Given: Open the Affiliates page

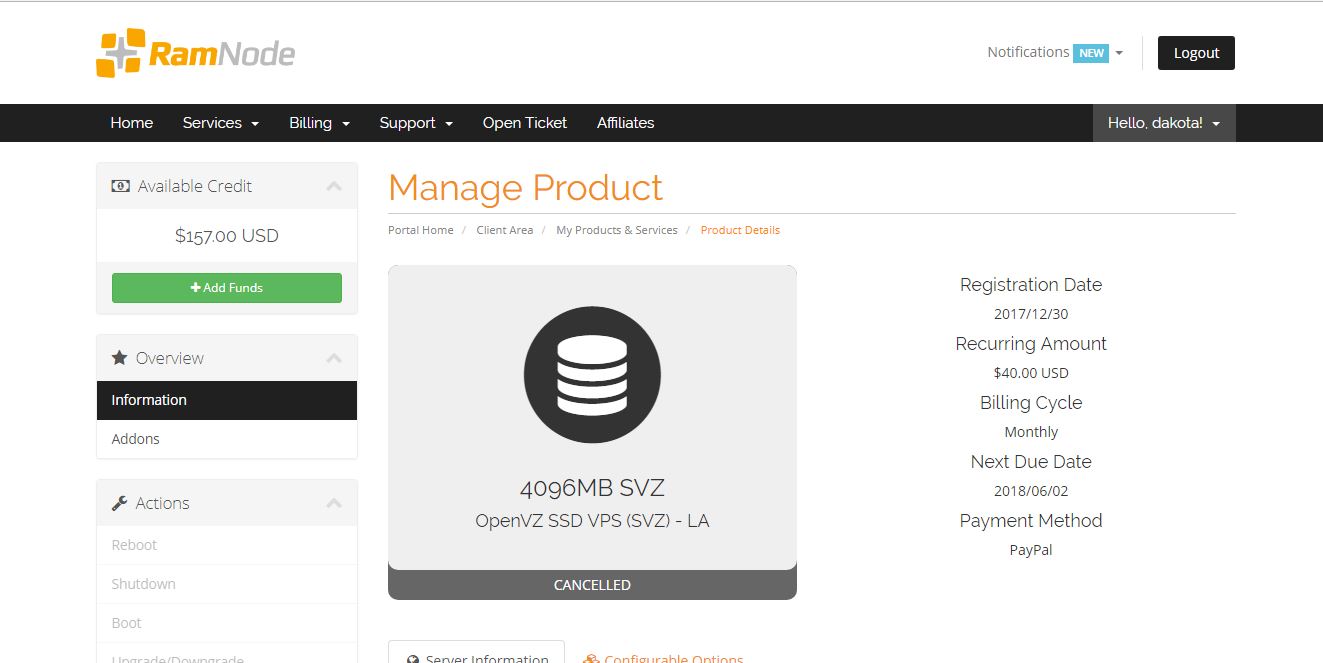Looking at the screenshot, I should 626,123.
